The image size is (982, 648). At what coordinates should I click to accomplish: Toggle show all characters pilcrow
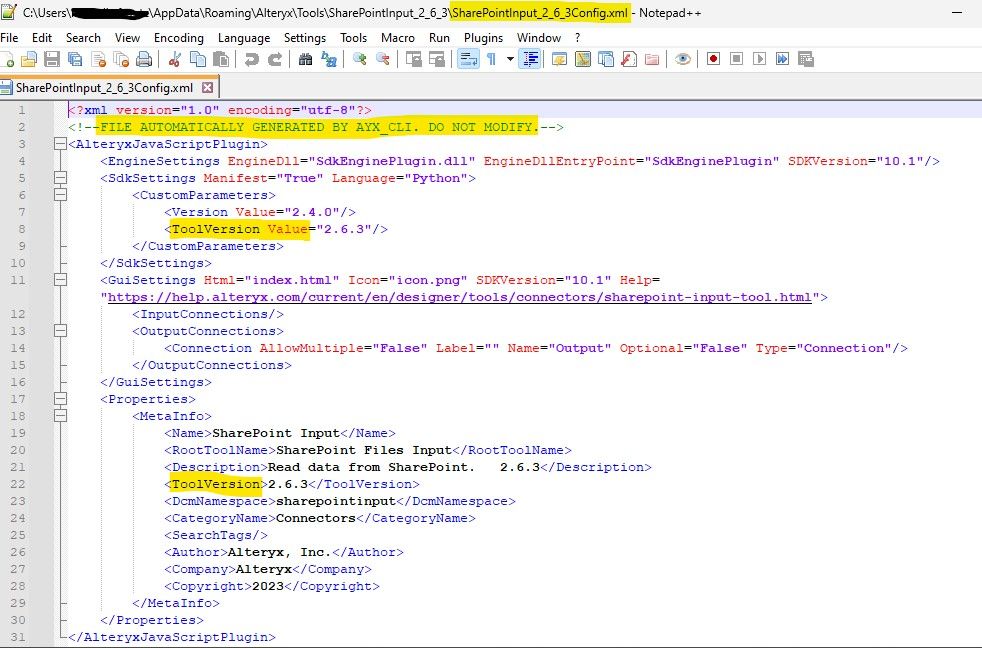tap(491, 59)
